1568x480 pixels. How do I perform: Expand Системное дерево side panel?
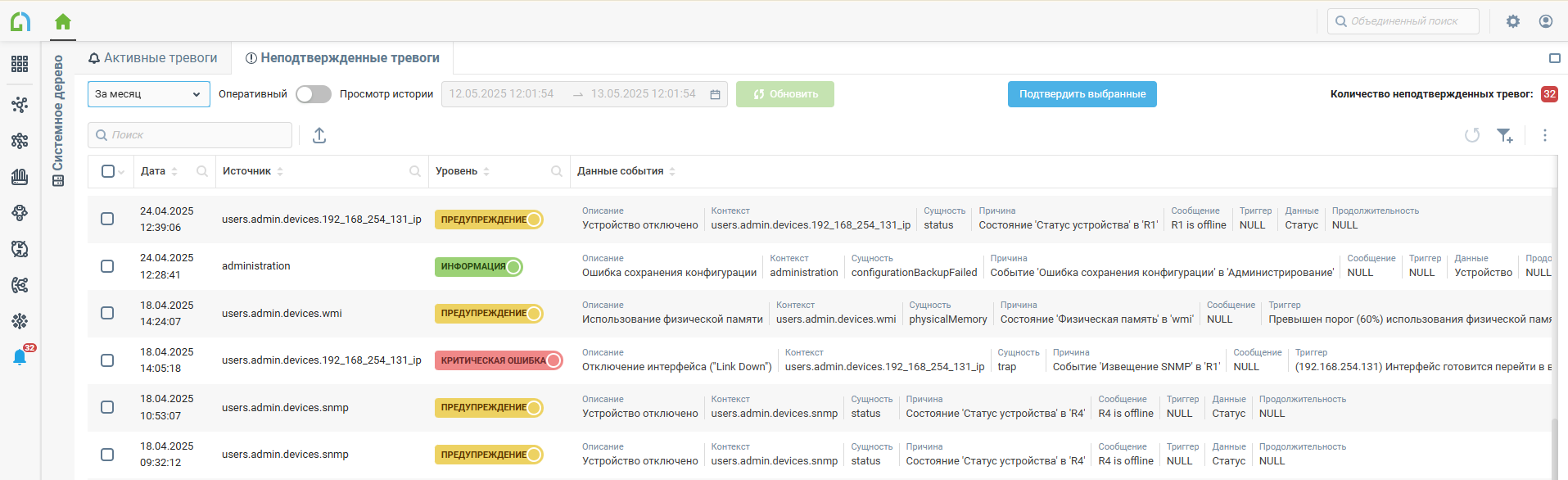[58, 120]
